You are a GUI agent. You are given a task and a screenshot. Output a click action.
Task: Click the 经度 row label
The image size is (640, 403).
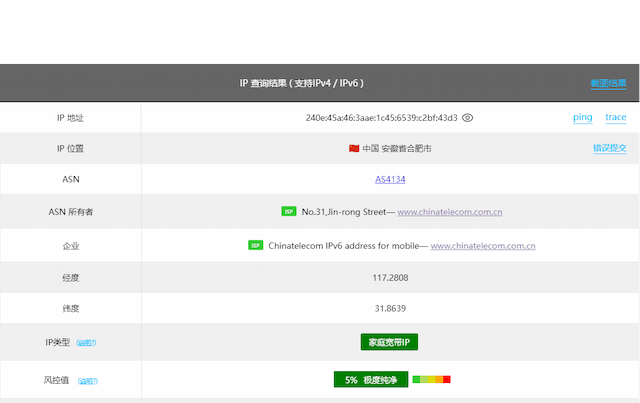71,278
